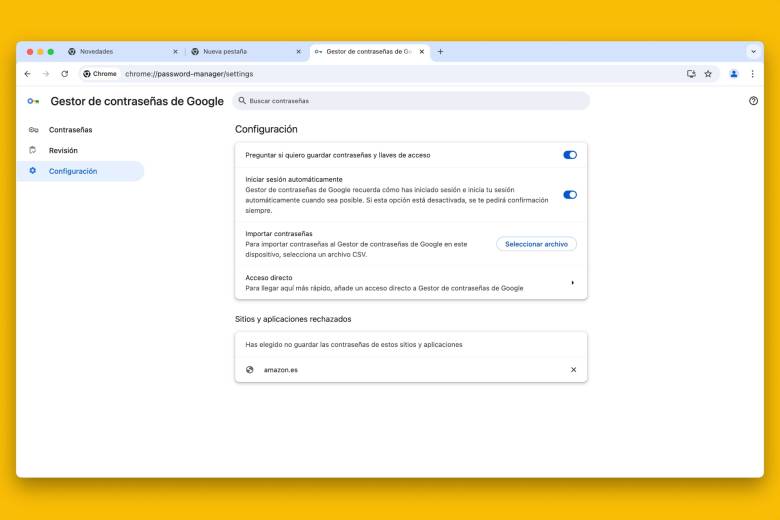The image size is (780, 520).
Task: Open the tab search dropdown chevron
Action: 753,51
